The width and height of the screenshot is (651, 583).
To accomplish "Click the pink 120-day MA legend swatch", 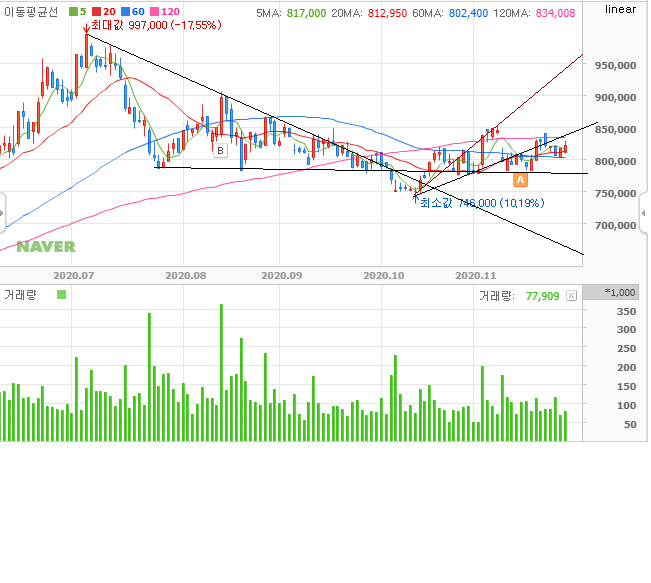I will 154,12.
